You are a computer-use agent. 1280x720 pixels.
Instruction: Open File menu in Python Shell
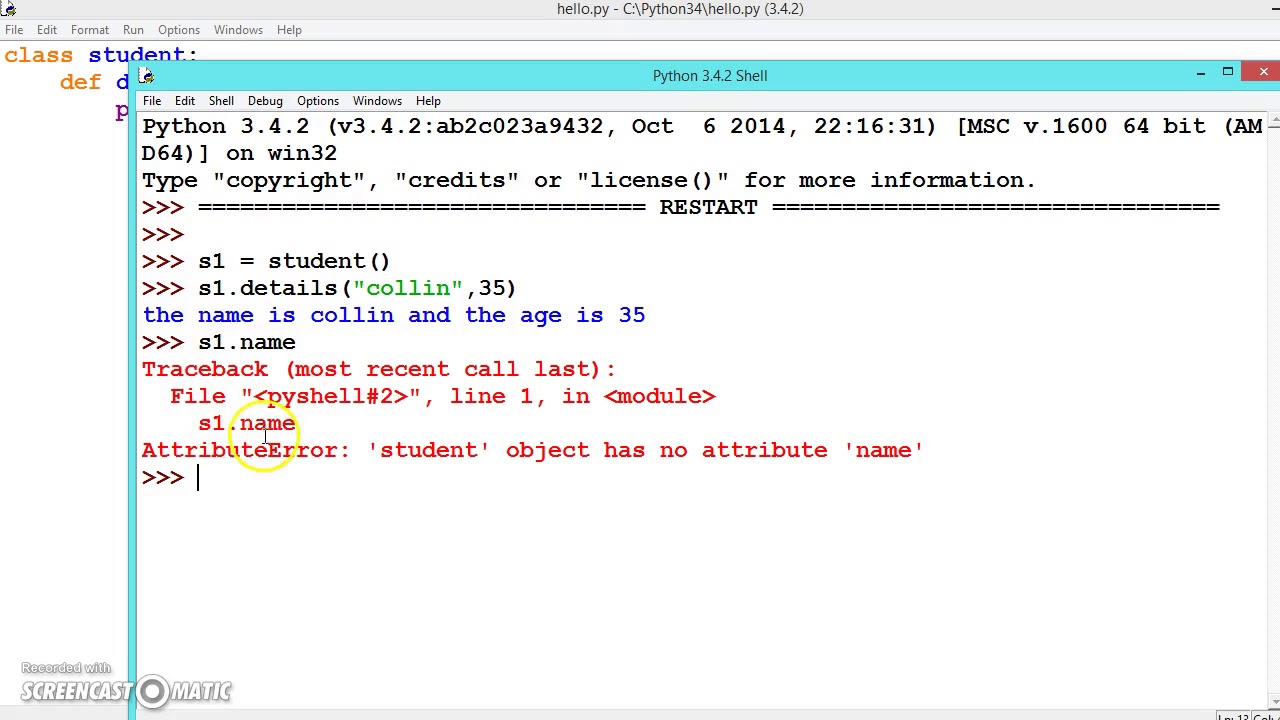151,101
